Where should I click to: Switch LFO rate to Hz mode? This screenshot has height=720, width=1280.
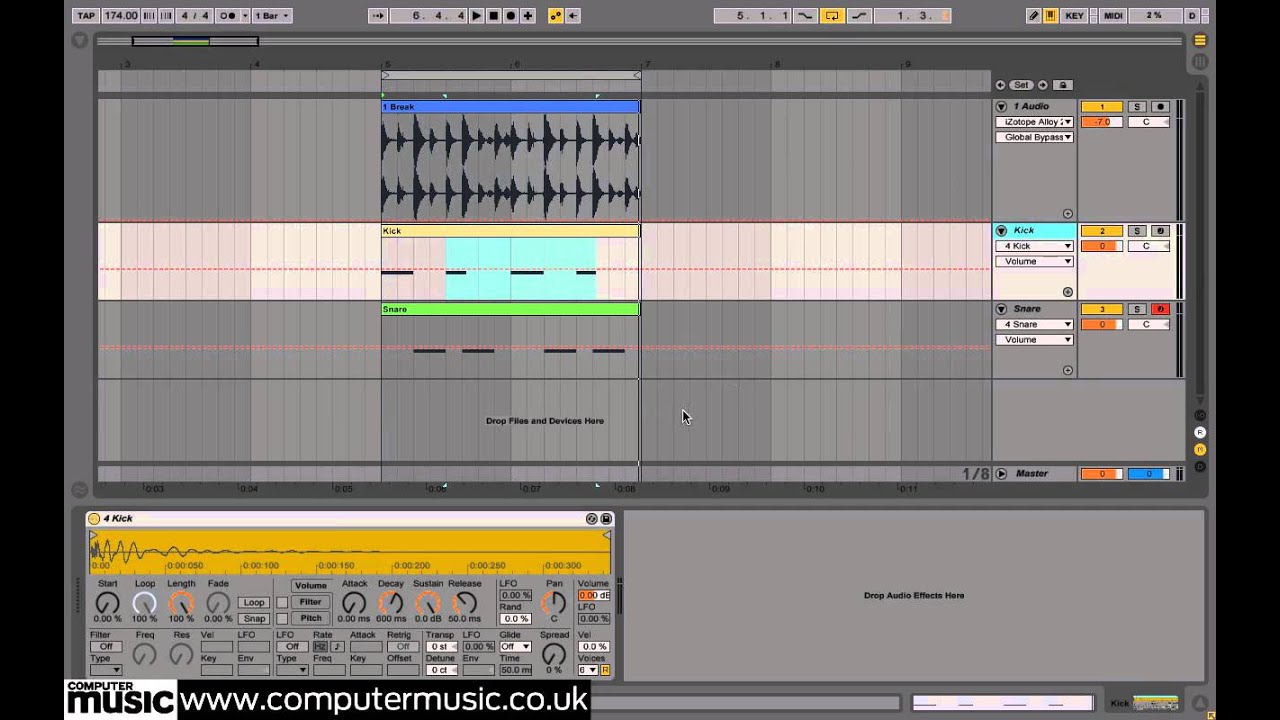point(321,647)
